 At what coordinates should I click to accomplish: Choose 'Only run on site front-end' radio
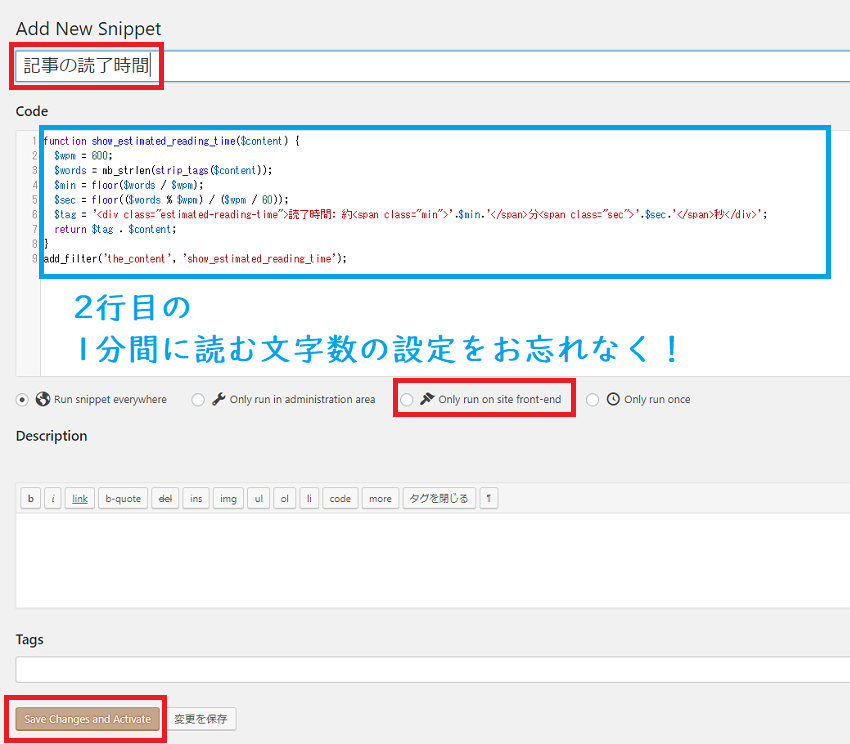click(x=406, y=399)
